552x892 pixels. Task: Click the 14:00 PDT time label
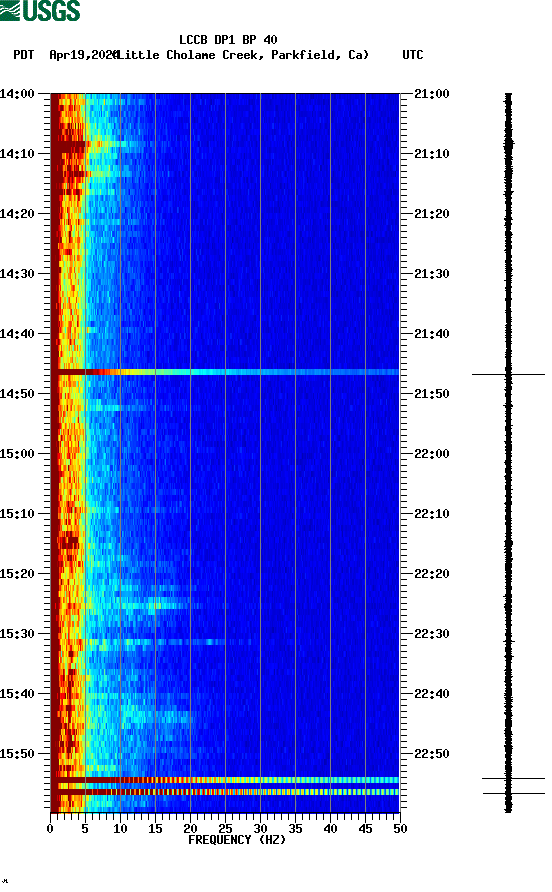pos(17,94)
